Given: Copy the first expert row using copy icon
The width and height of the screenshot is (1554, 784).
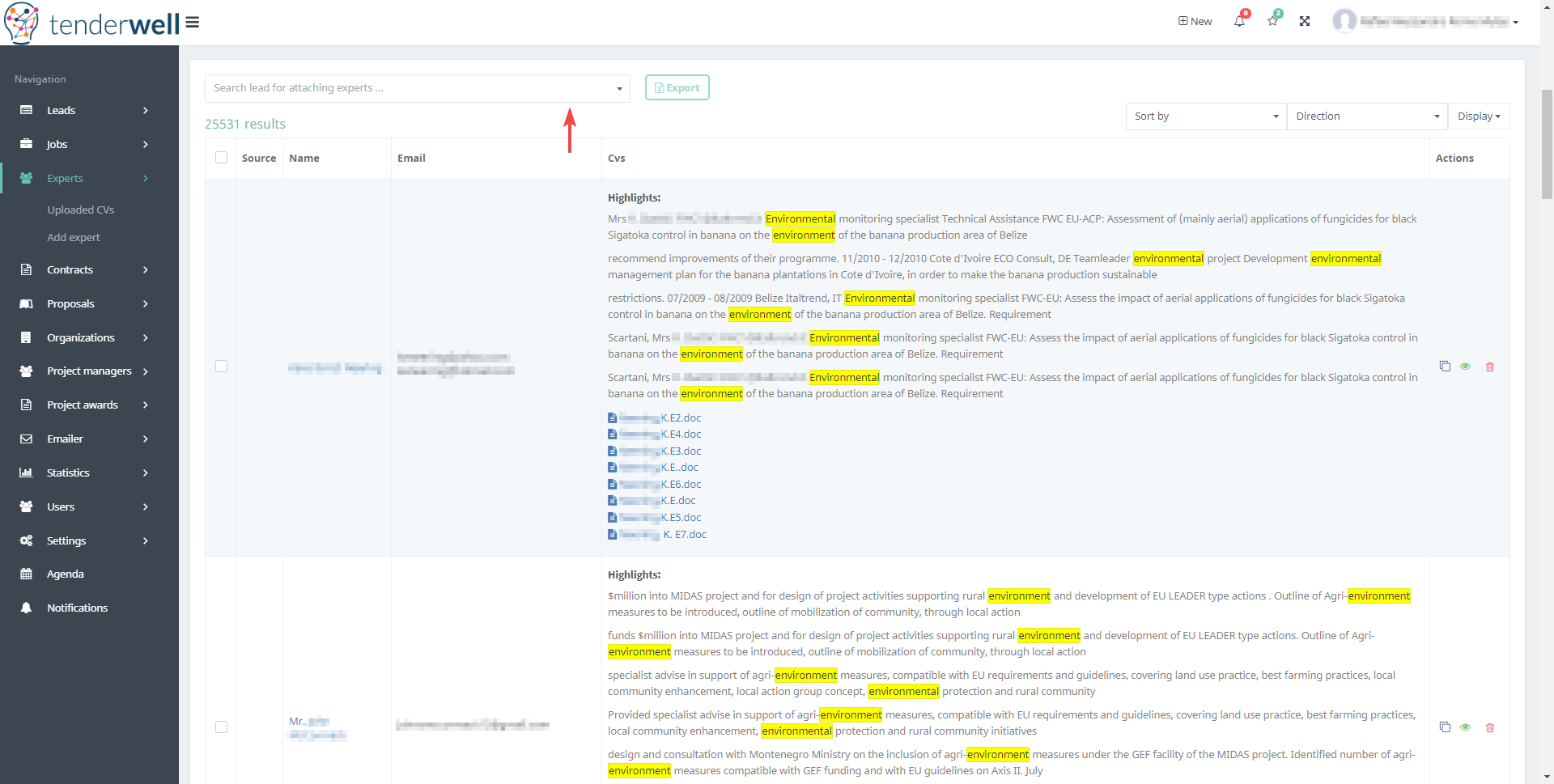Looking at the screenshot, I should [1445, 367].
